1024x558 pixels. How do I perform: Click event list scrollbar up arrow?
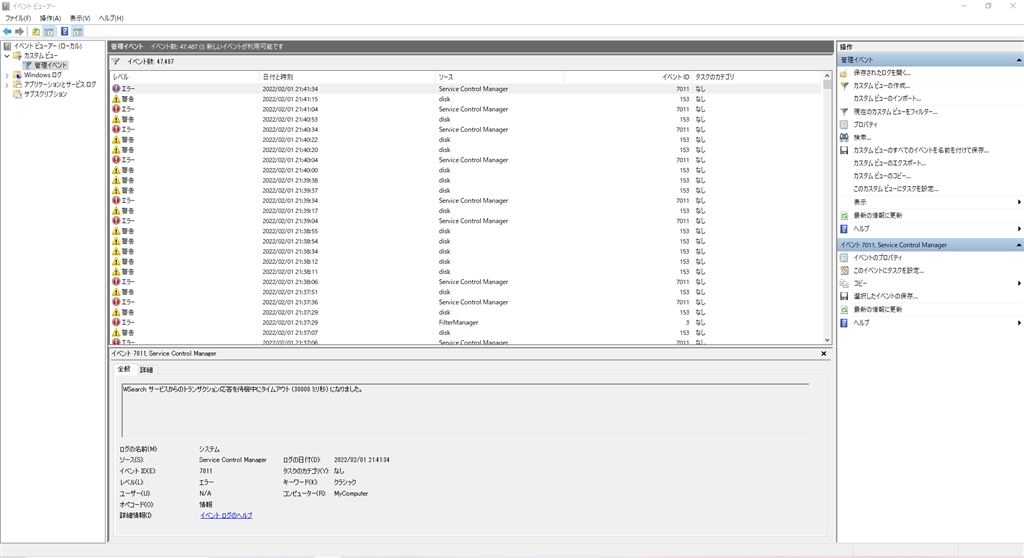point(827,76)
